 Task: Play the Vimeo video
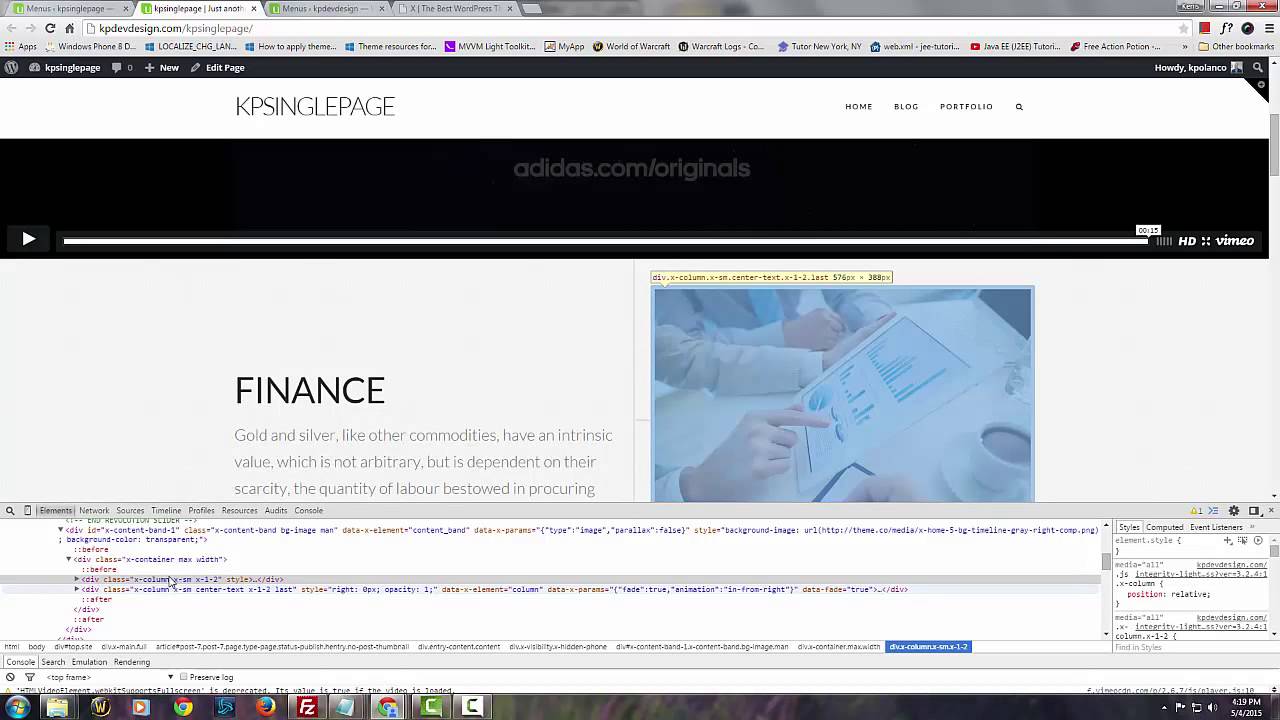28,239
